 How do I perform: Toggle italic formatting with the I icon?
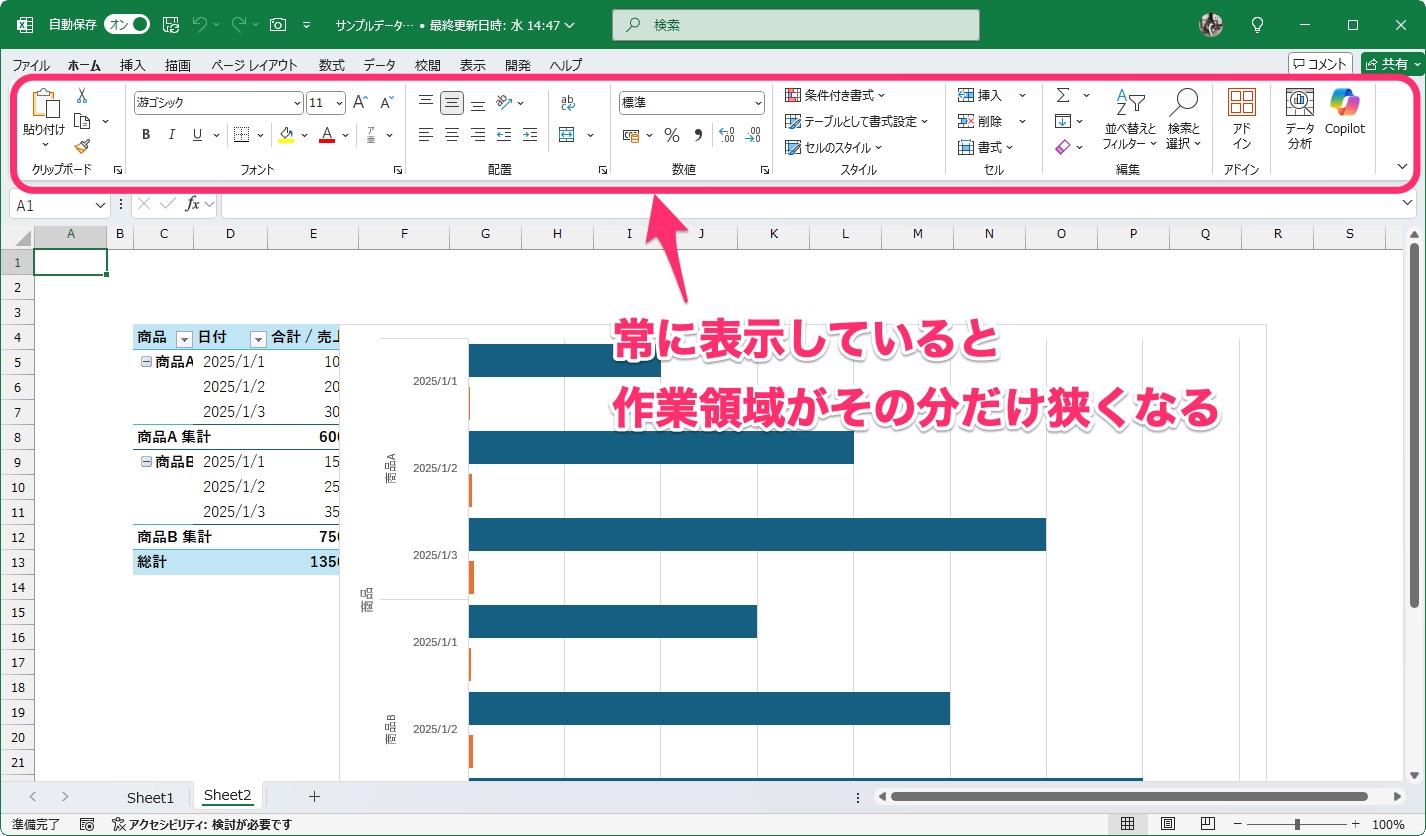tap(170, 134)
